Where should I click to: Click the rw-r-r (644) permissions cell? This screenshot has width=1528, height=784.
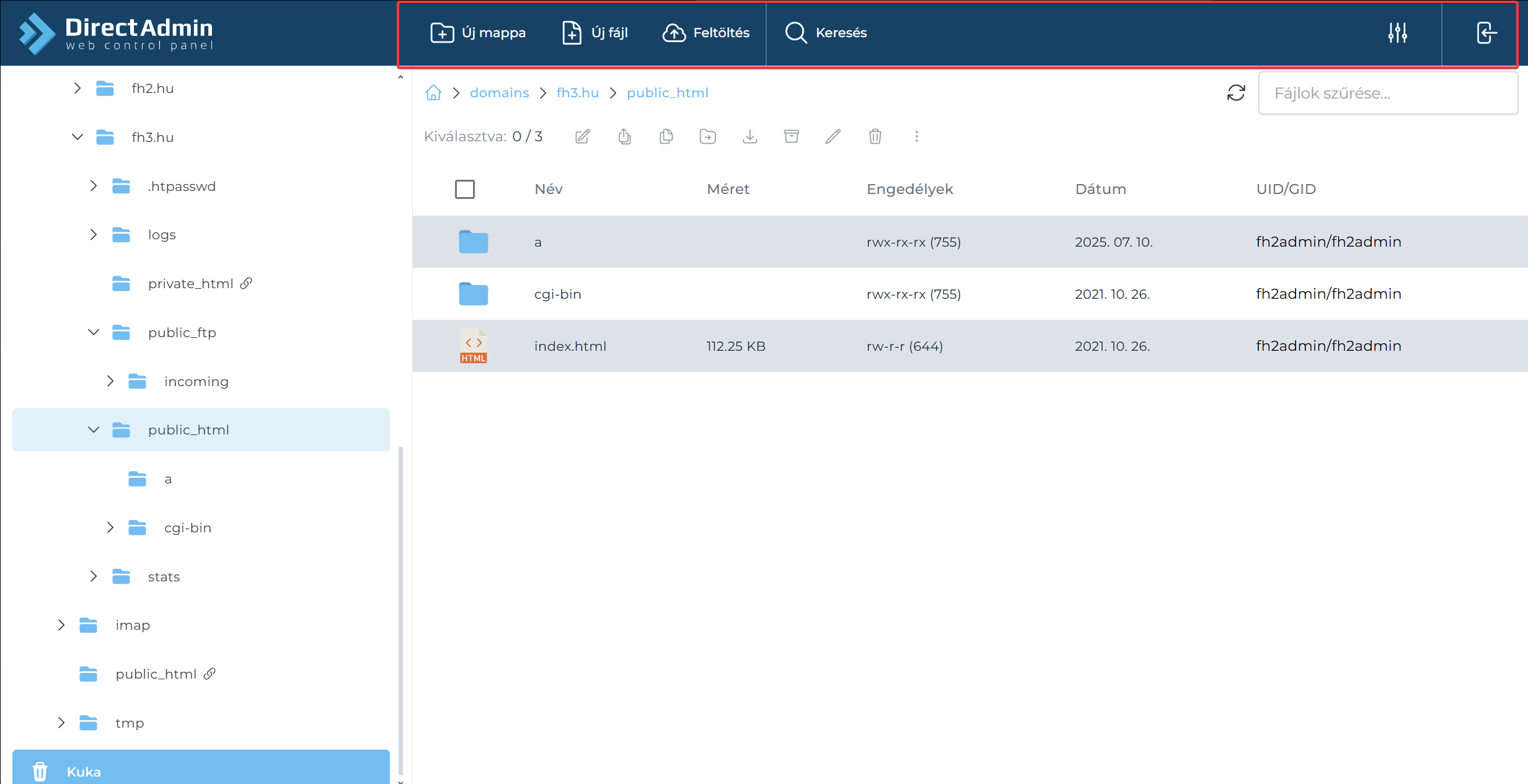pos(904,346)
